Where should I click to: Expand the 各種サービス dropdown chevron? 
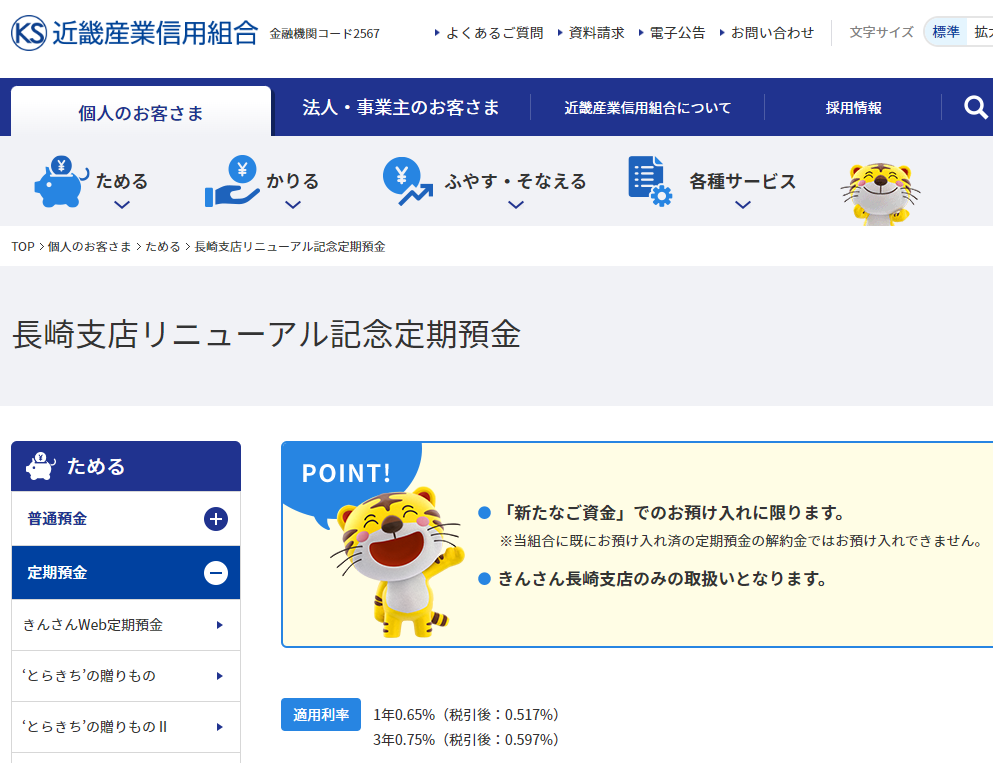[x=743, y=205]
